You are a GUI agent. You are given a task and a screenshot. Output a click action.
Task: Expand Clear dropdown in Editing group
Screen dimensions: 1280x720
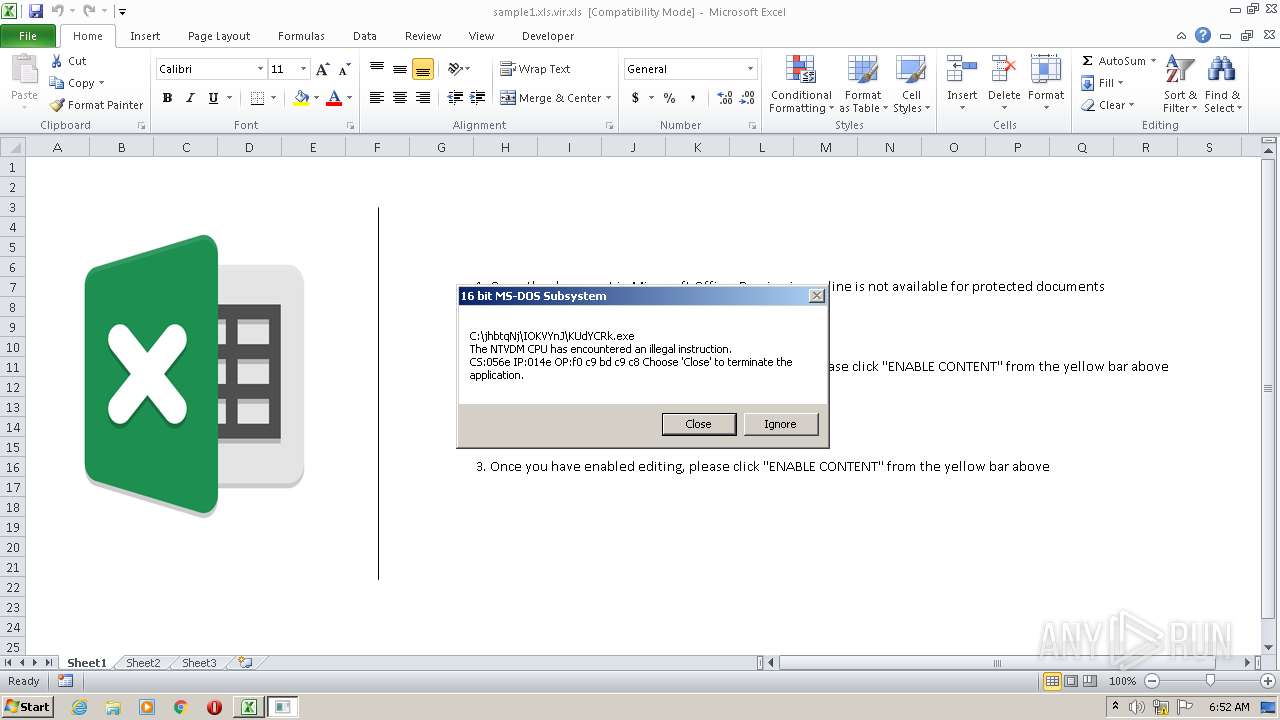[x=1131, y=105]
